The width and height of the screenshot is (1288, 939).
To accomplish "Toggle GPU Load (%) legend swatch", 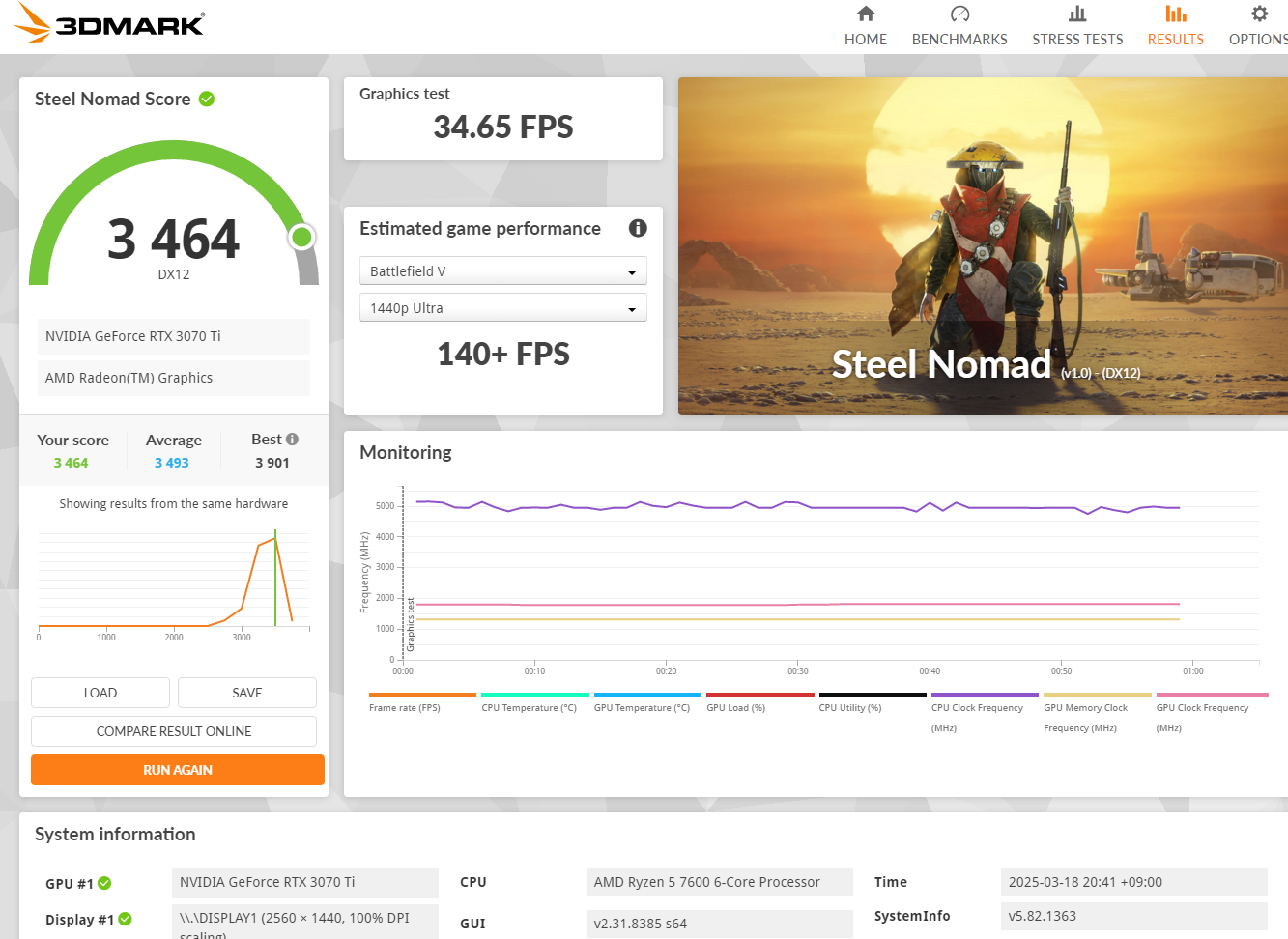I will pyautogui.click(x=760, y=695).
